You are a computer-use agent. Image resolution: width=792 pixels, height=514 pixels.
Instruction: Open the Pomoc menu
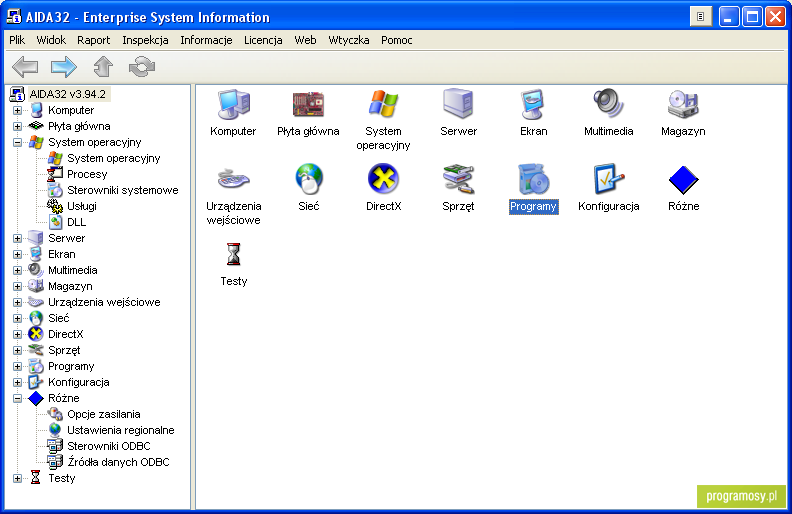click(x=397, y=40)
